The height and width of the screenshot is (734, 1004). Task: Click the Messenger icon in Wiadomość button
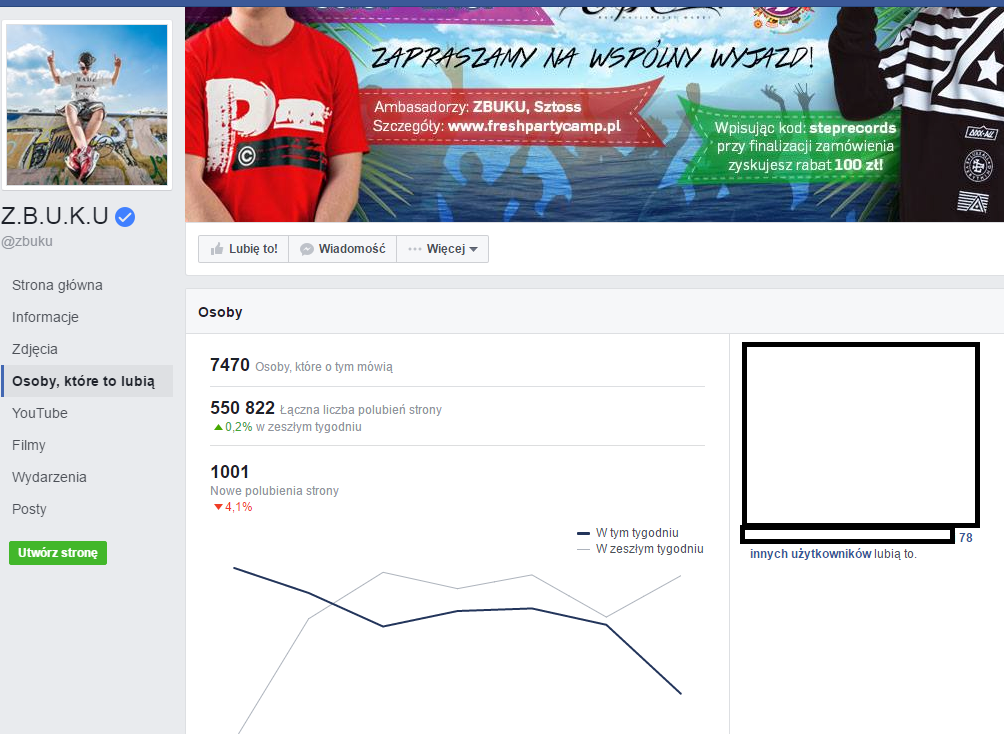(307, 249)
